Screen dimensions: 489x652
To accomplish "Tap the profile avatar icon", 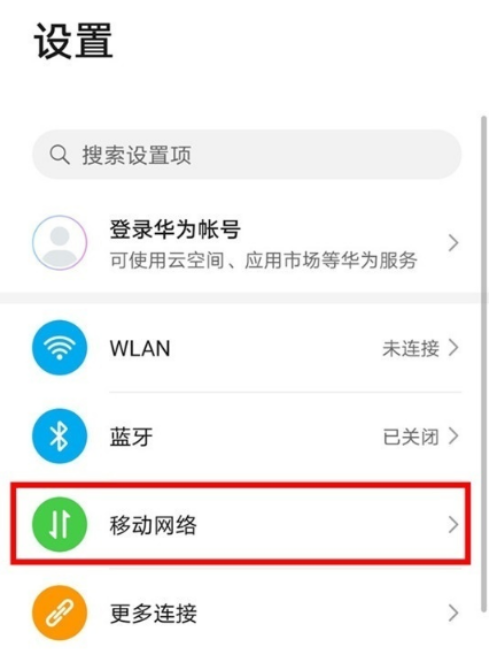I will coord(59,242).
